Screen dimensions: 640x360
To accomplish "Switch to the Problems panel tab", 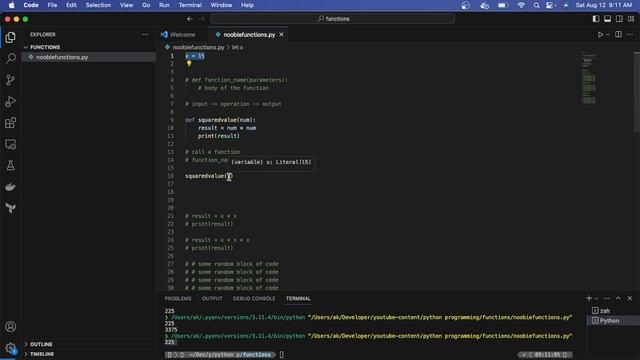I will [178, 298].
